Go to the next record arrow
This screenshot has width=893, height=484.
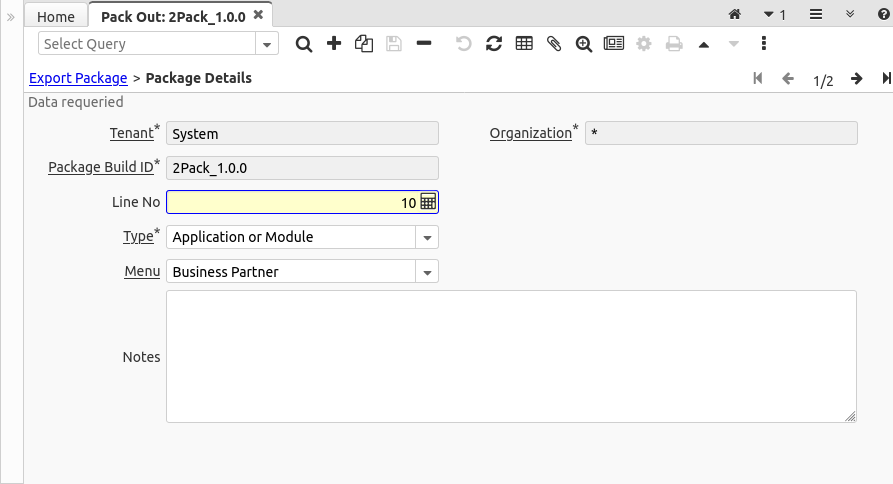(x=857, y=79)
